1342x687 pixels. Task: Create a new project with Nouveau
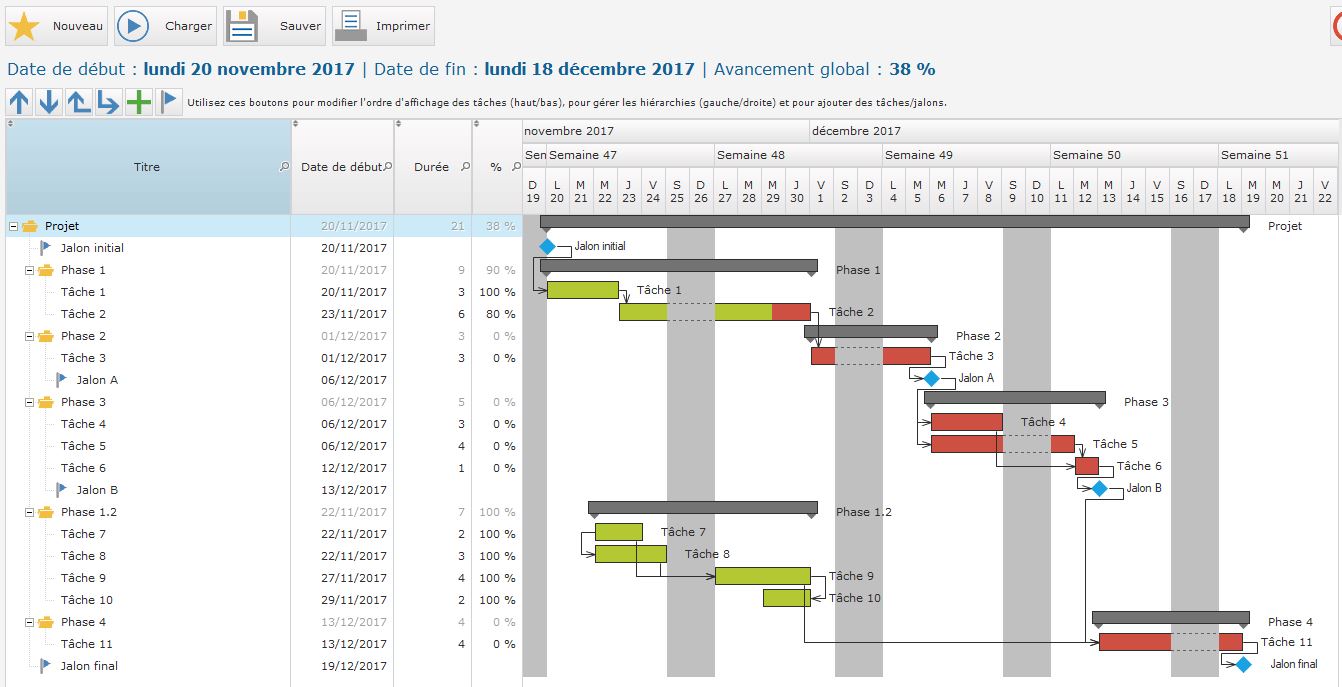[56, 26]
